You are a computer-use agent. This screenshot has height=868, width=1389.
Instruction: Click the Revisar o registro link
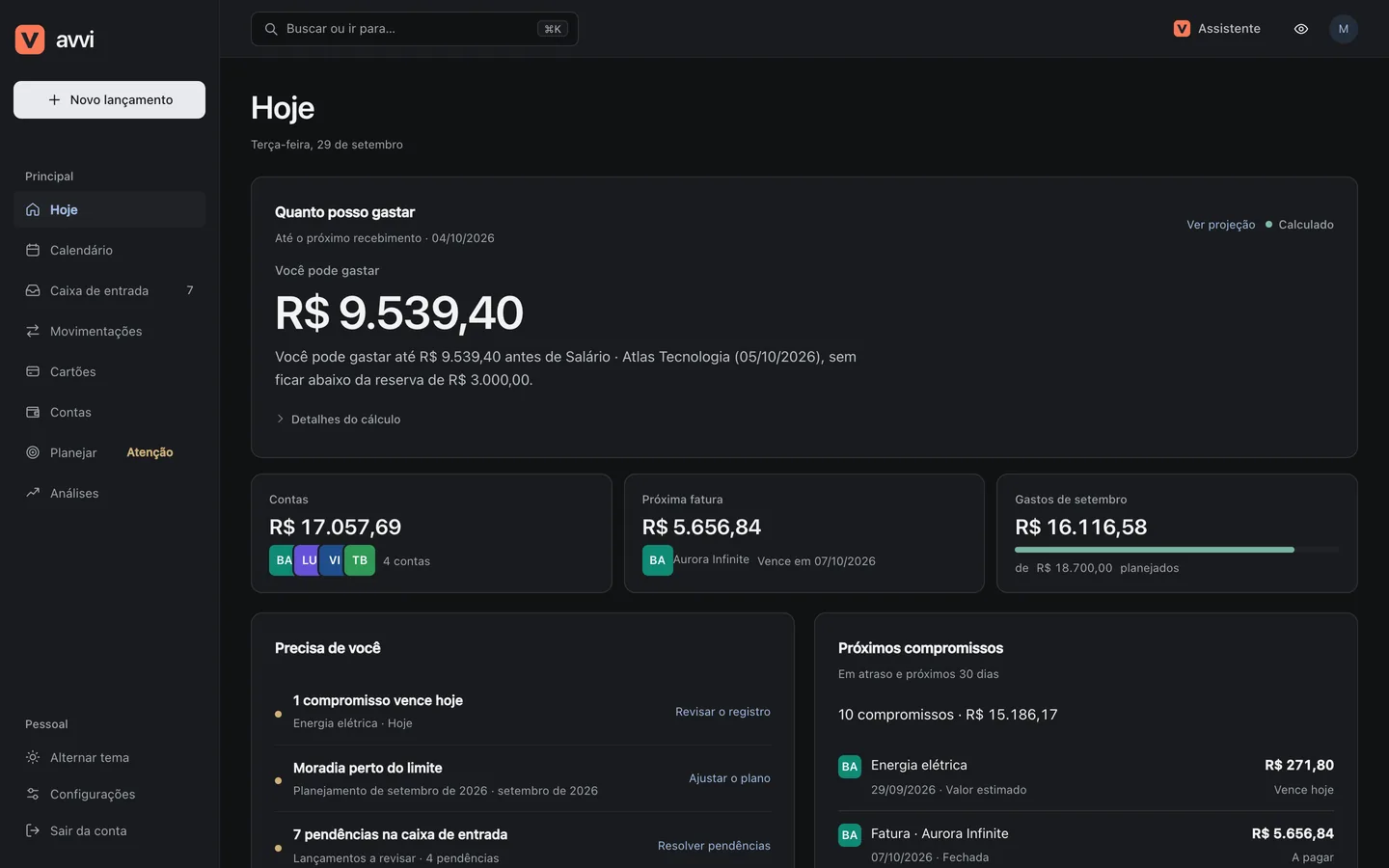click(722, 712)
